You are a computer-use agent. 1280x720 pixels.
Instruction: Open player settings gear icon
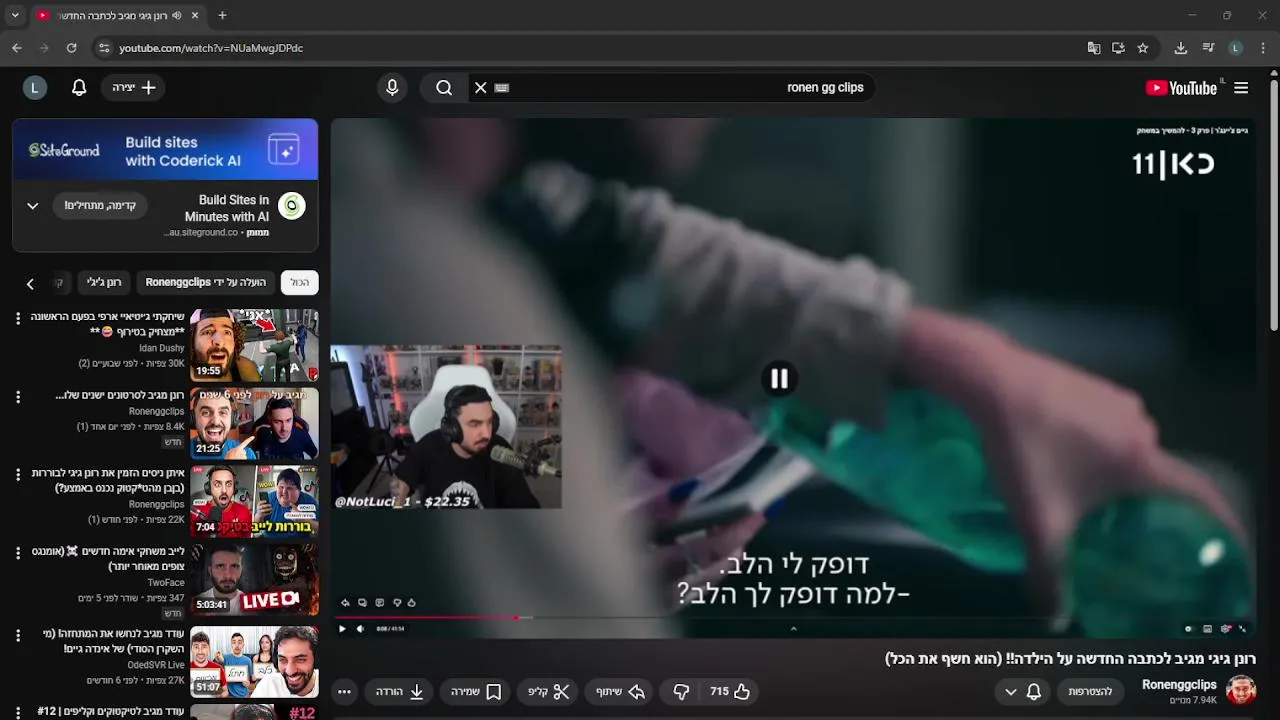point(1225,629)
